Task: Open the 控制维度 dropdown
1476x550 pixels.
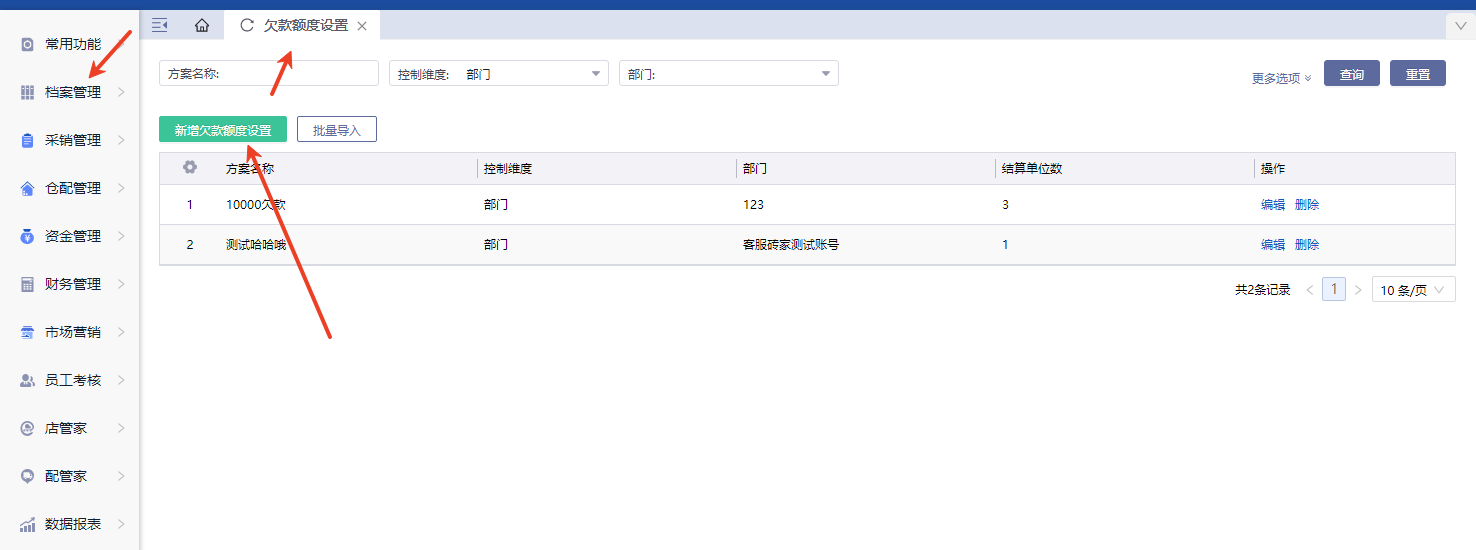Action: (498, 74)
